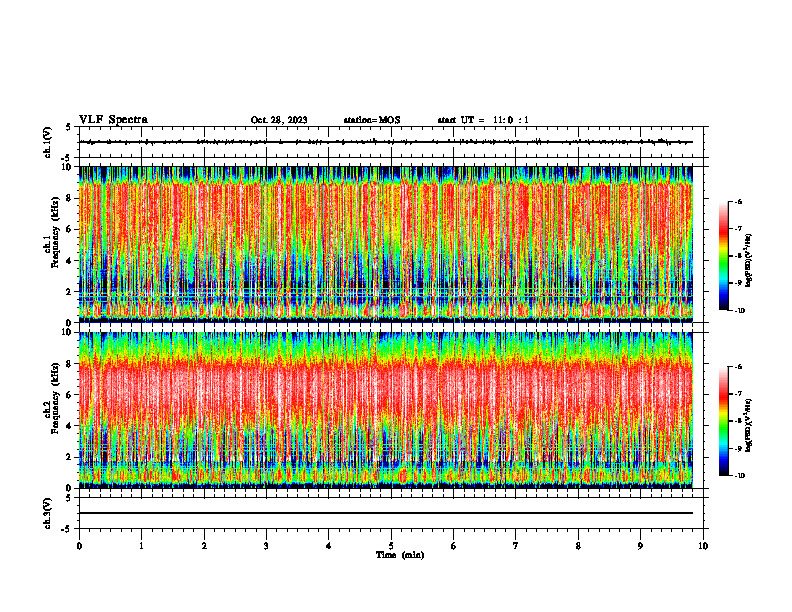The image size is (792, 612).
Task: Click time axis tick label '4'
Action: [329, 546]
